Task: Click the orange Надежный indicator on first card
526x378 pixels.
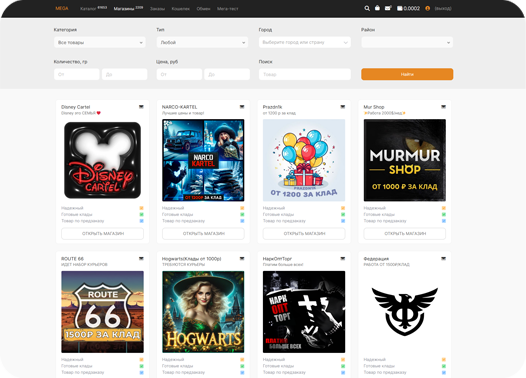Action: pyautogui.click(x=141, y=208)
